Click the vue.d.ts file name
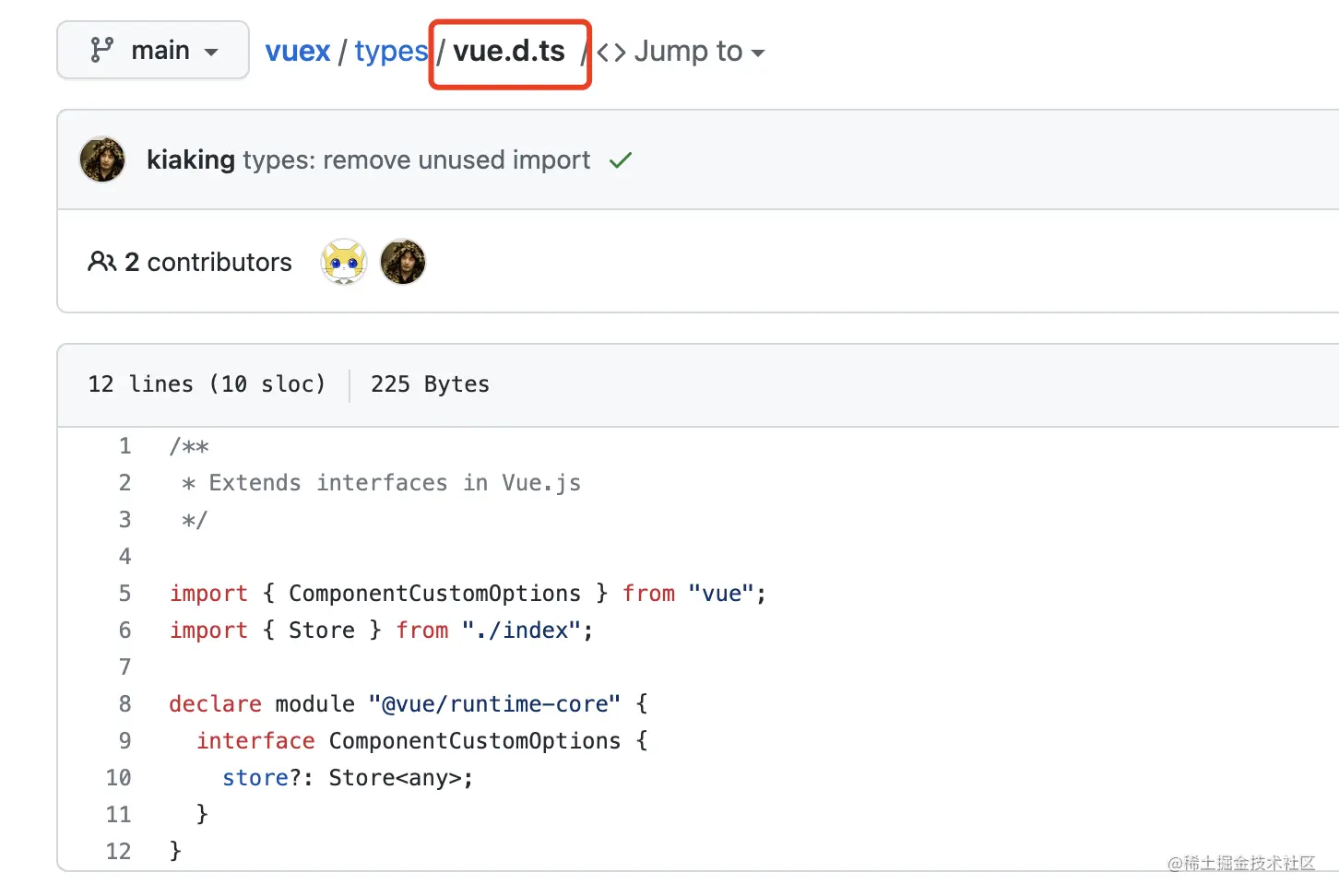Image resolution: width=1339 pixels, height=896 pixels. coord(509,52)
